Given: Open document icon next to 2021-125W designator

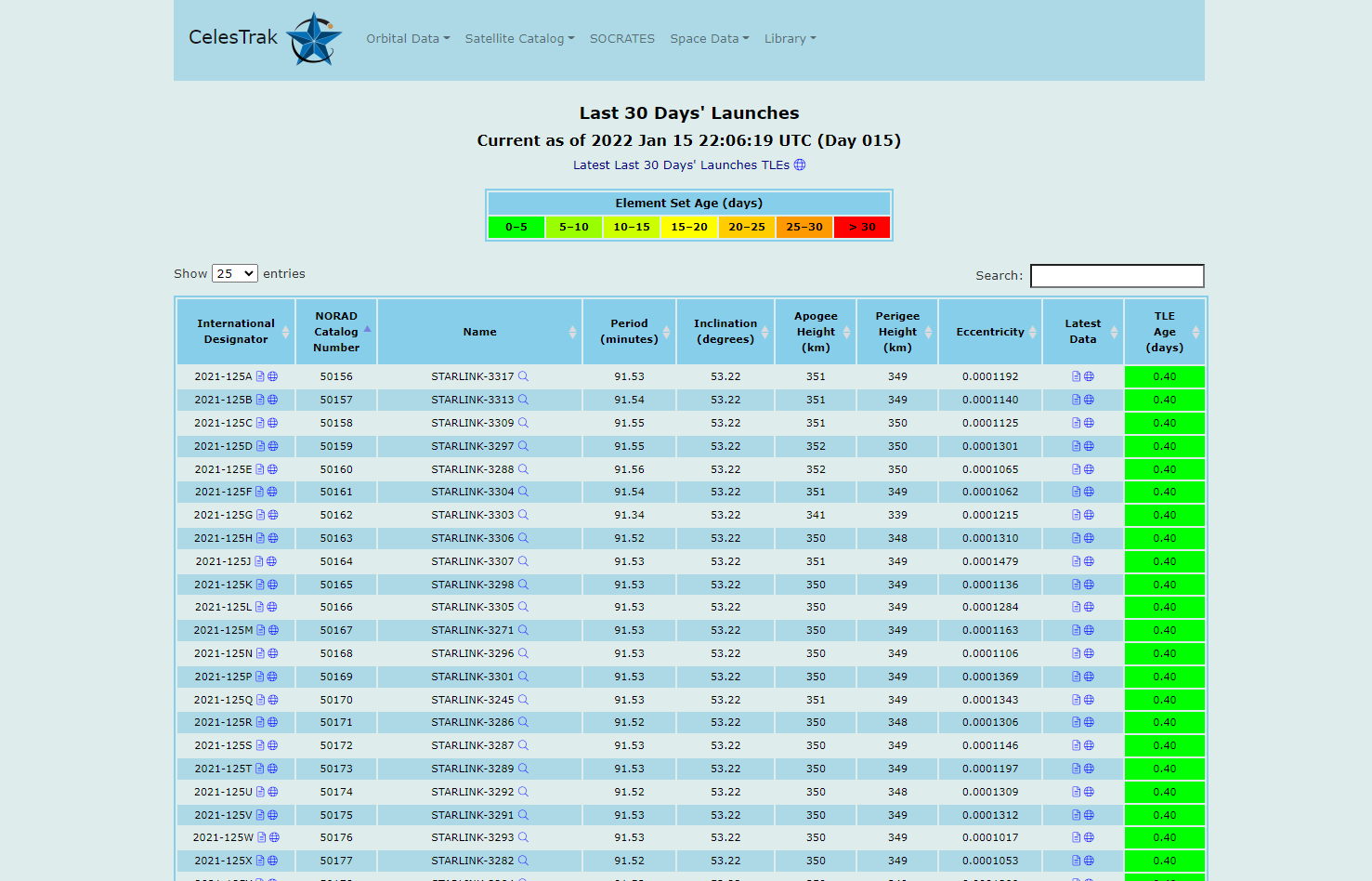Looking at the screenshot, I should pyautogui.click(x=262, y=837).
